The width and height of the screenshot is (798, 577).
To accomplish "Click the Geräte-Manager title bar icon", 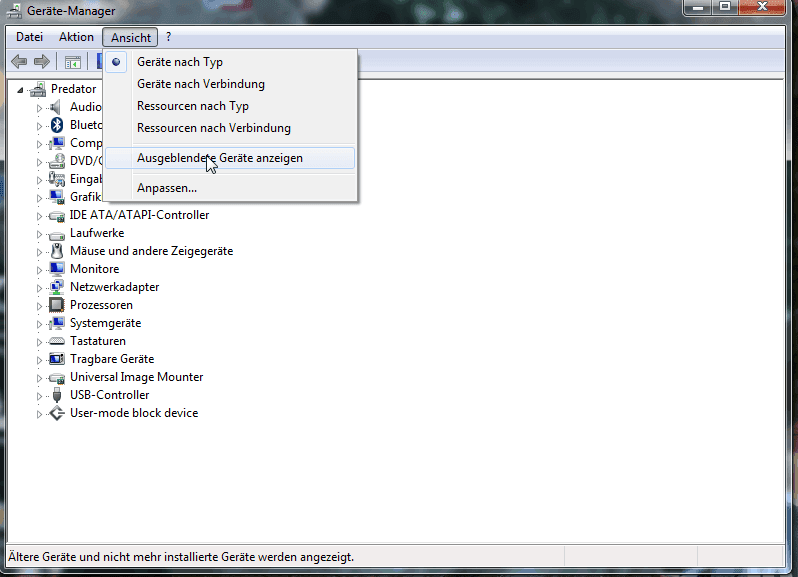I will pyautogui.click(x=14, y=11).
